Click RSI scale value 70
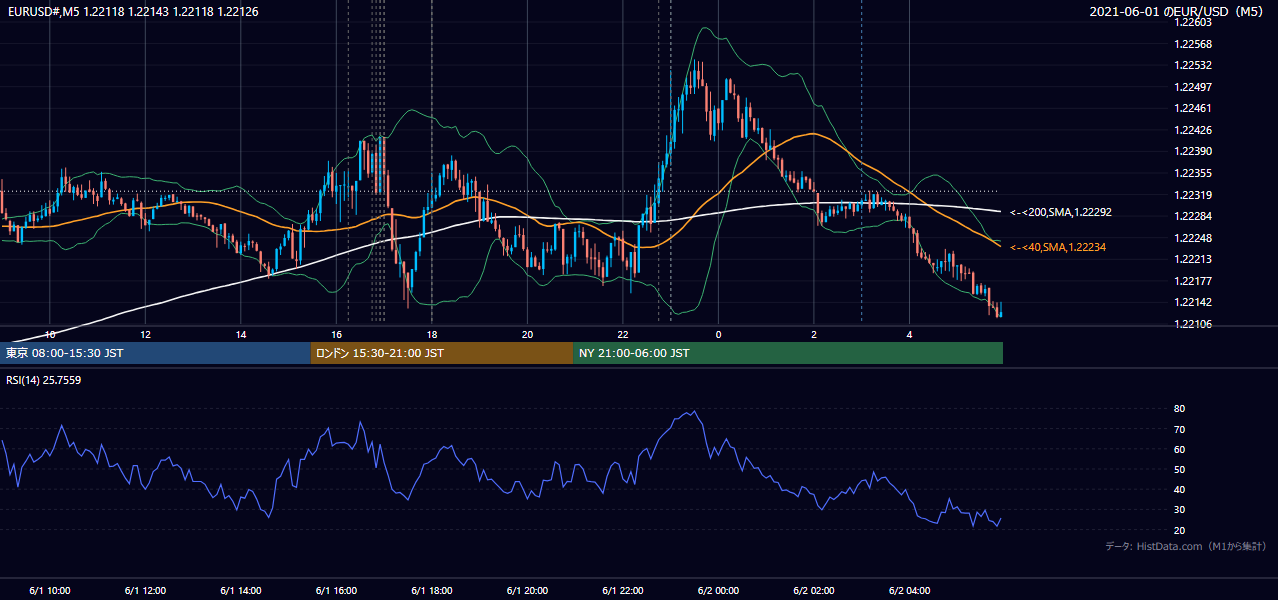Image resolution: width=1278 pixels, height=600 pixels. click(1180, 429)
